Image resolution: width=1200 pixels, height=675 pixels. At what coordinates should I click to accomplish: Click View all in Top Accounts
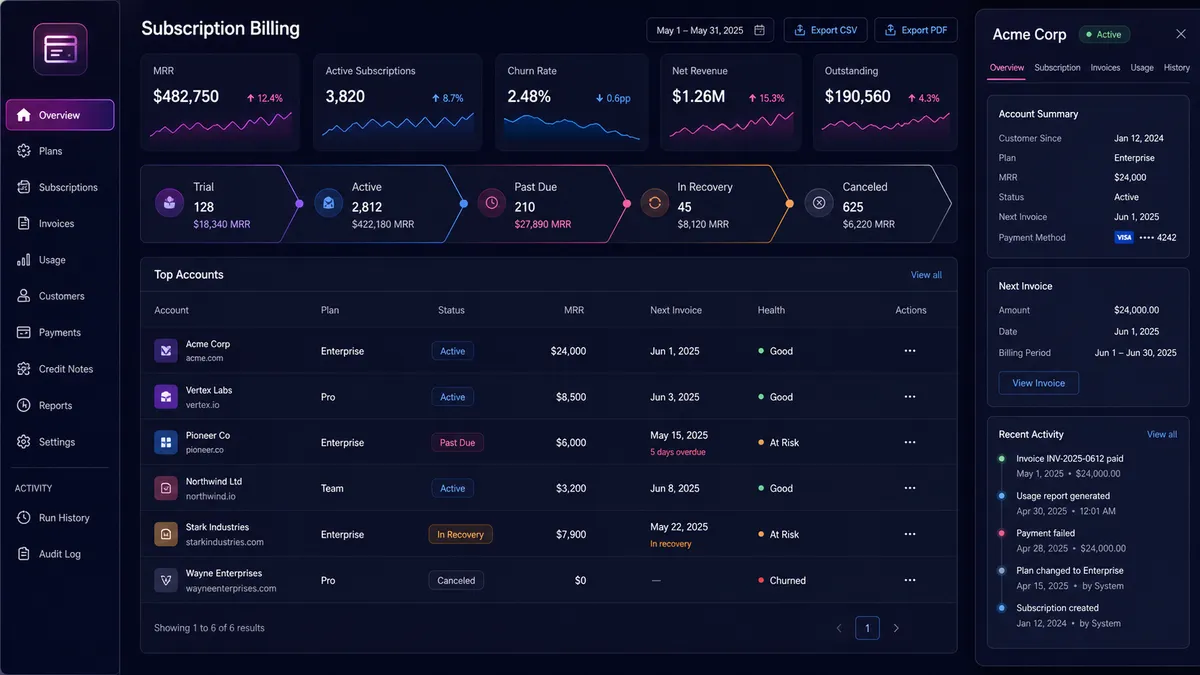[926, 275]
